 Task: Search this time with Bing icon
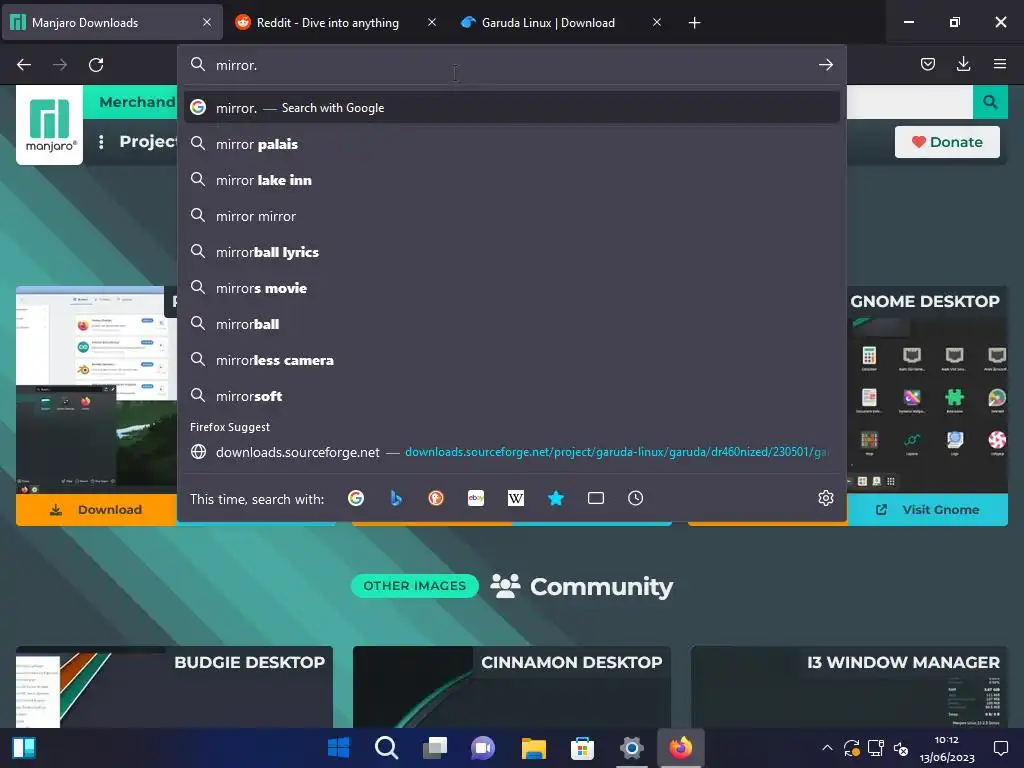[396, 498]
